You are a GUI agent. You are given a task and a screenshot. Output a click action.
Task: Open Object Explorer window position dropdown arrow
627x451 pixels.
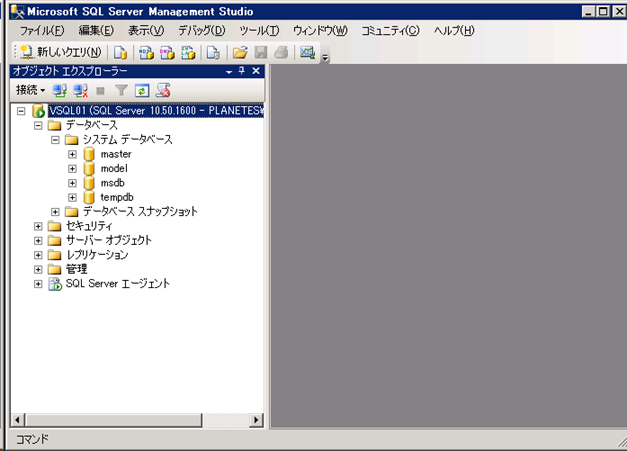click(x=229, y=72)
